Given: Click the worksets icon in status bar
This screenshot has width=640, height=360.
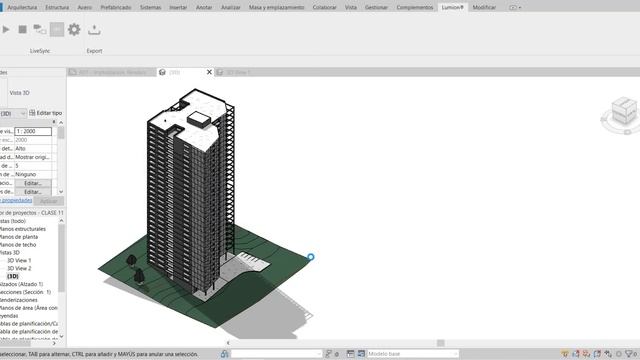Looking at the screenshot, I should pyautogui.click(x=224, y=354).
